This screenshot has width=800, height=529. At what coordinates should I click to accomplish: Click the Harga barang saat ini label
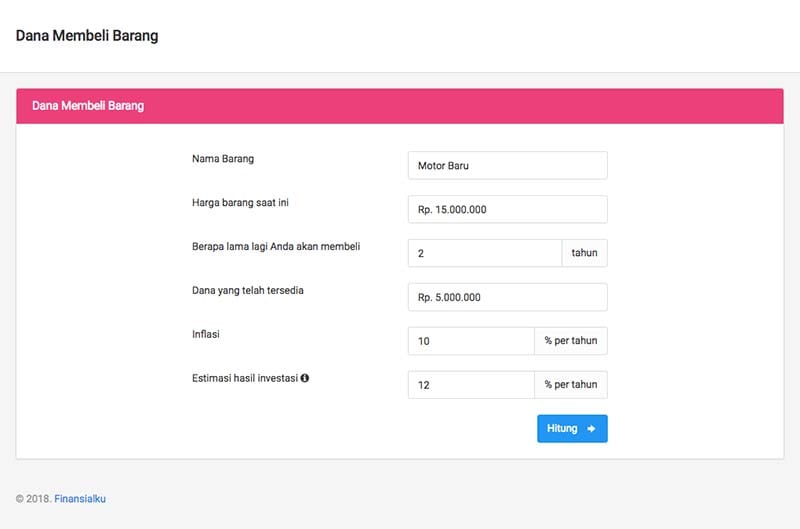240,202
